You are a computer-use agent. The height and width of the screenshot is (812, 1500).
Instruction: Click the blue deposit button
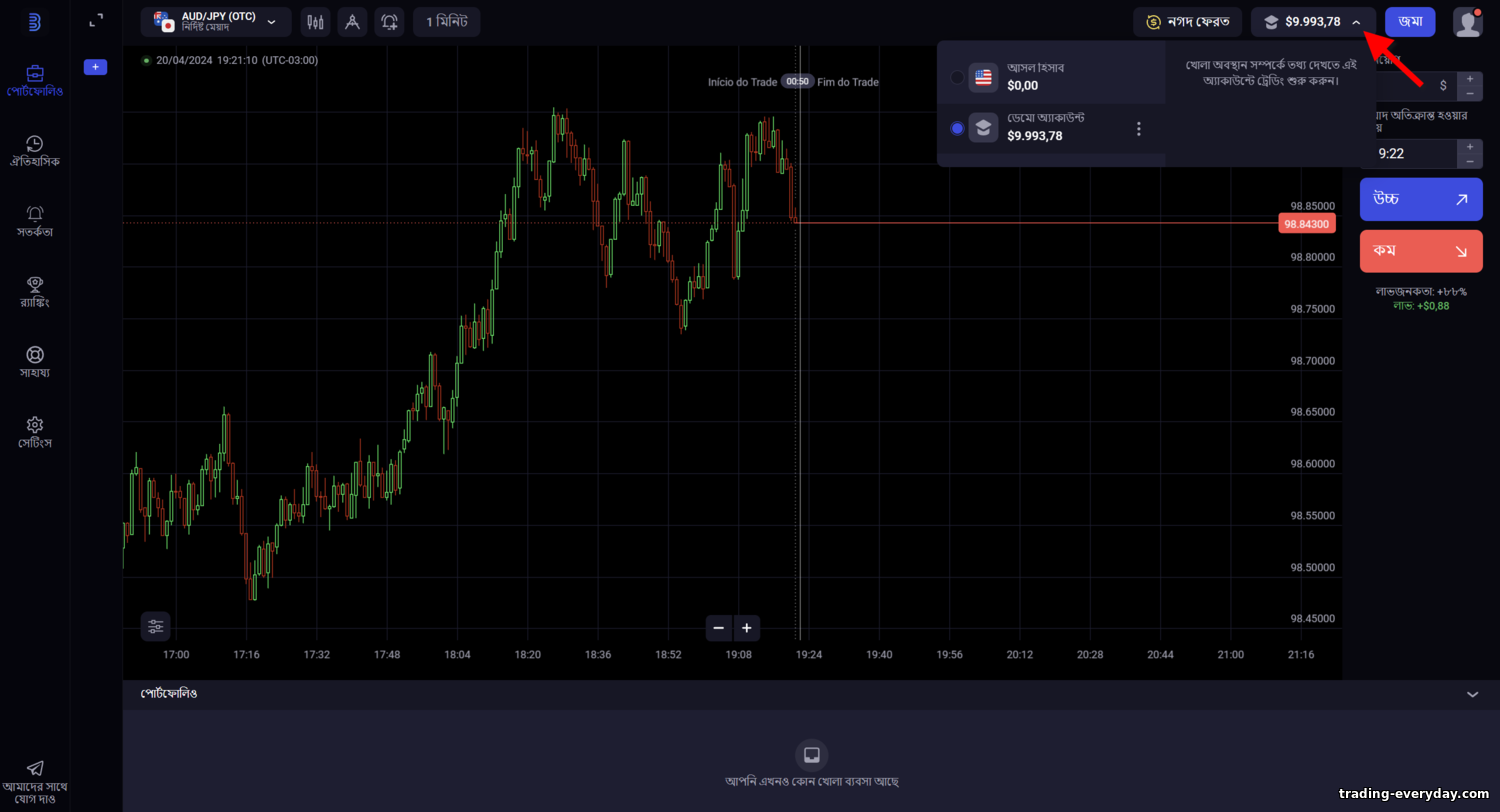point(1410,22)
